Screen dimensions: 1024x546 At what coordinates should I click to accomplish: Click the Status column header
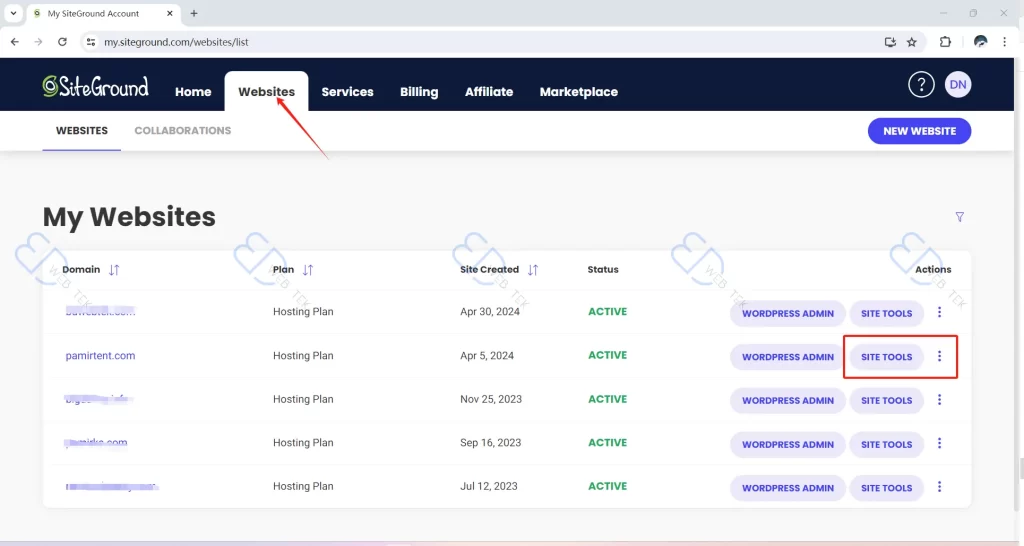(x=603, y=270)
